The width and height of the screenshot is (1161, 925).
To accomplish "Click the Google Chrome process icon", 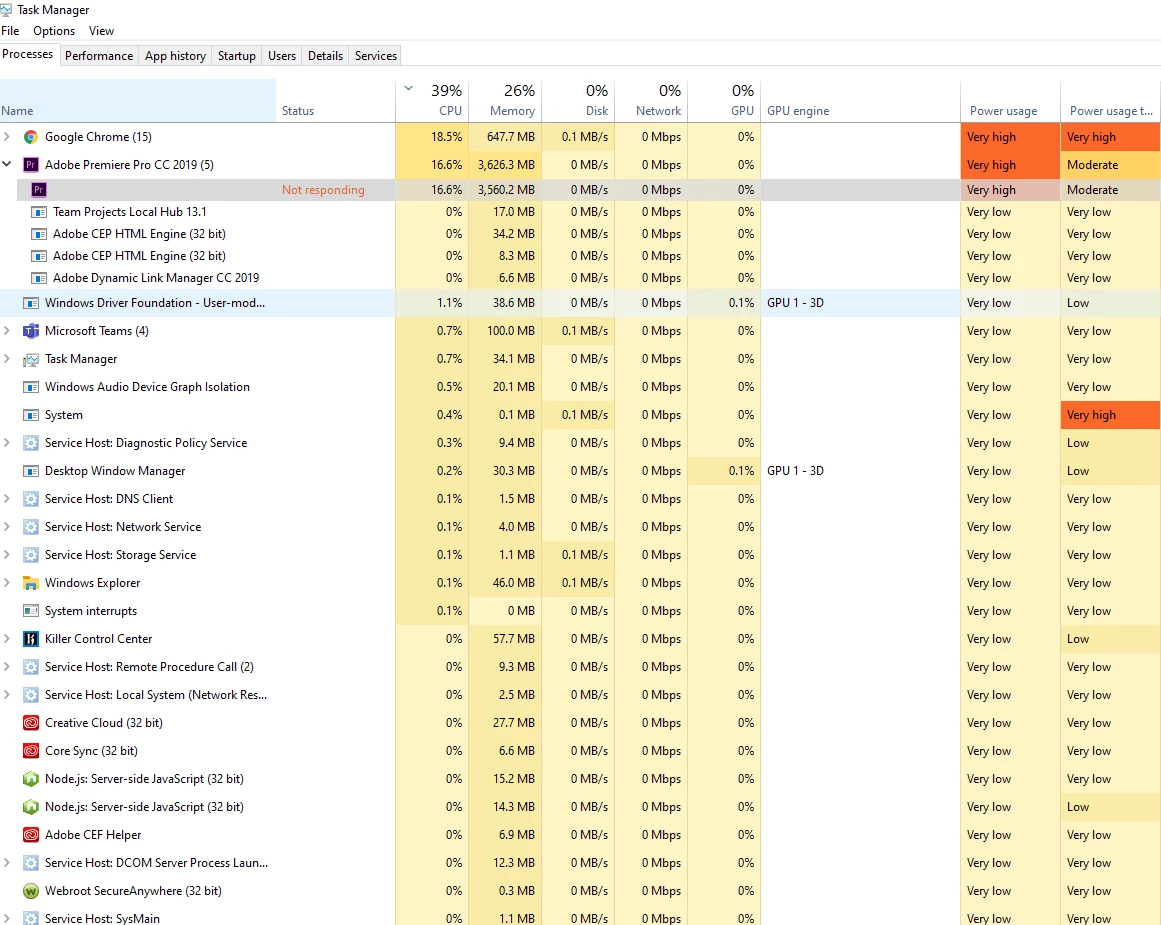I will [x=30, y=137].
